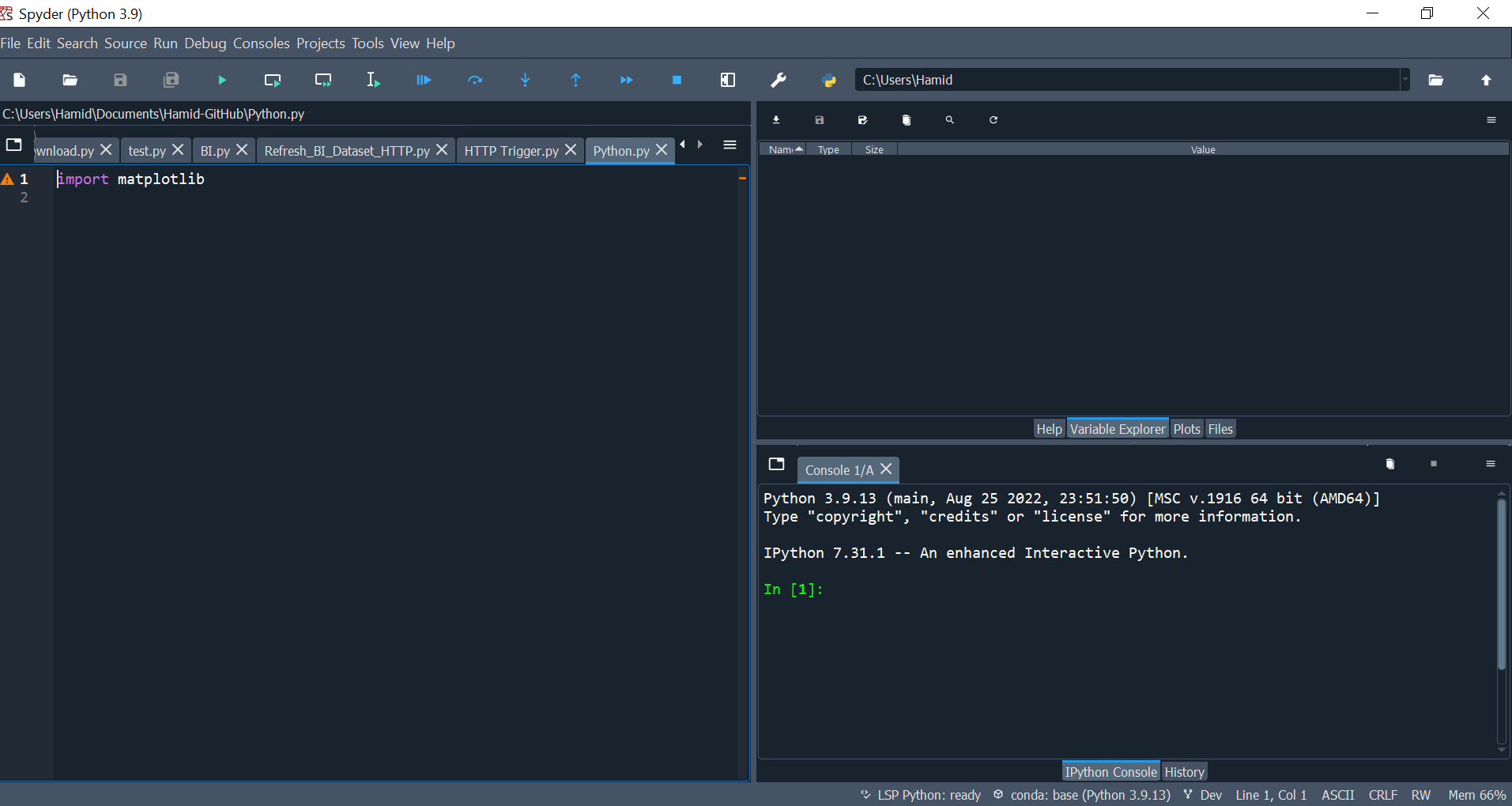
Task: Open the Consoles menu
Action: [262, 43]
